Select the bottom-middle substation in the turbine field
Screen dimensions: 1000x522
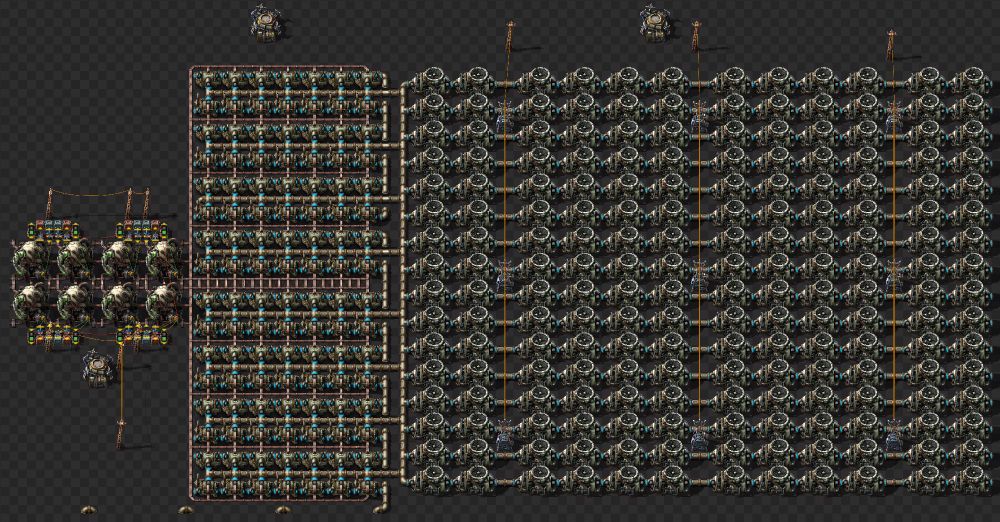[700, 435]
